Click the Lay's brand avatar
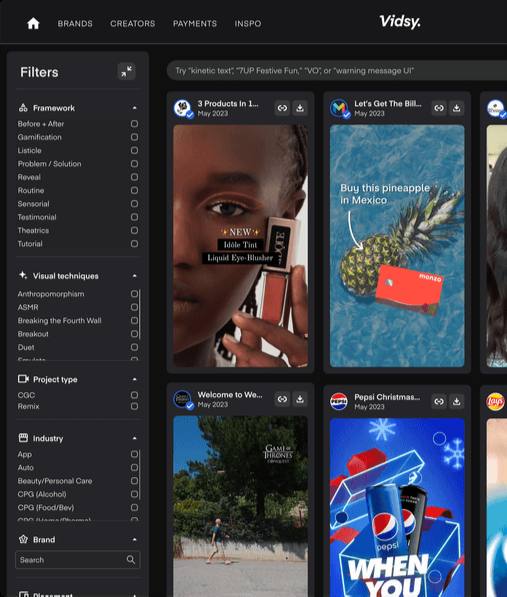507x597 pixels. point(495,402)
